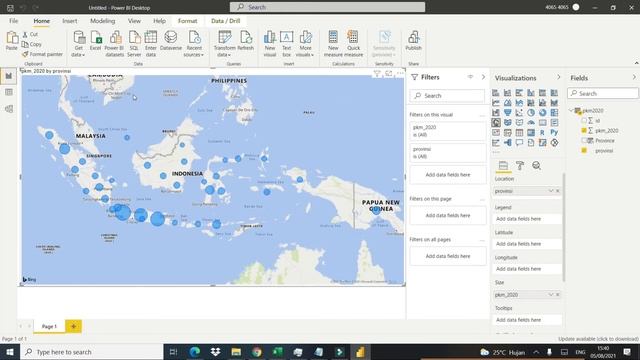Click Format painter
The image size is (640, 360).
(x=42, y=54)
